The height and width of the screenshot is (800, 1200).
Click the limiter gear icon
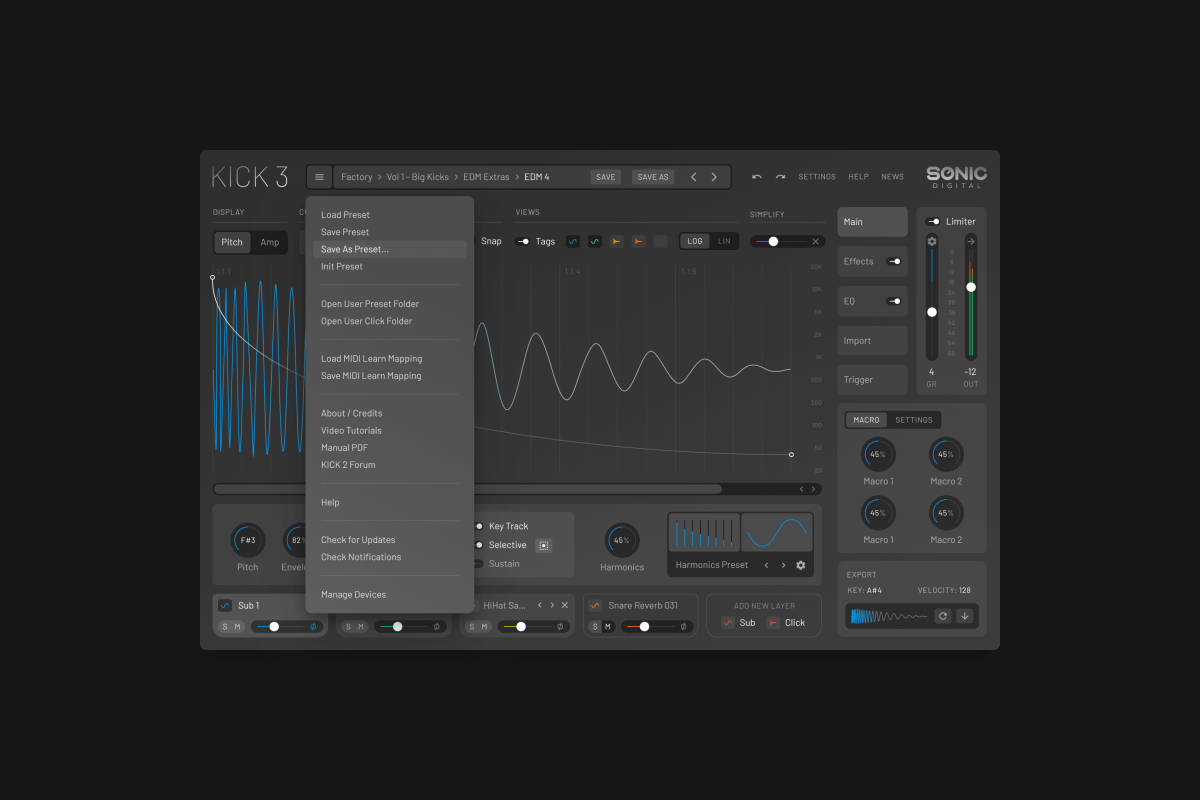tap(932, 241)
